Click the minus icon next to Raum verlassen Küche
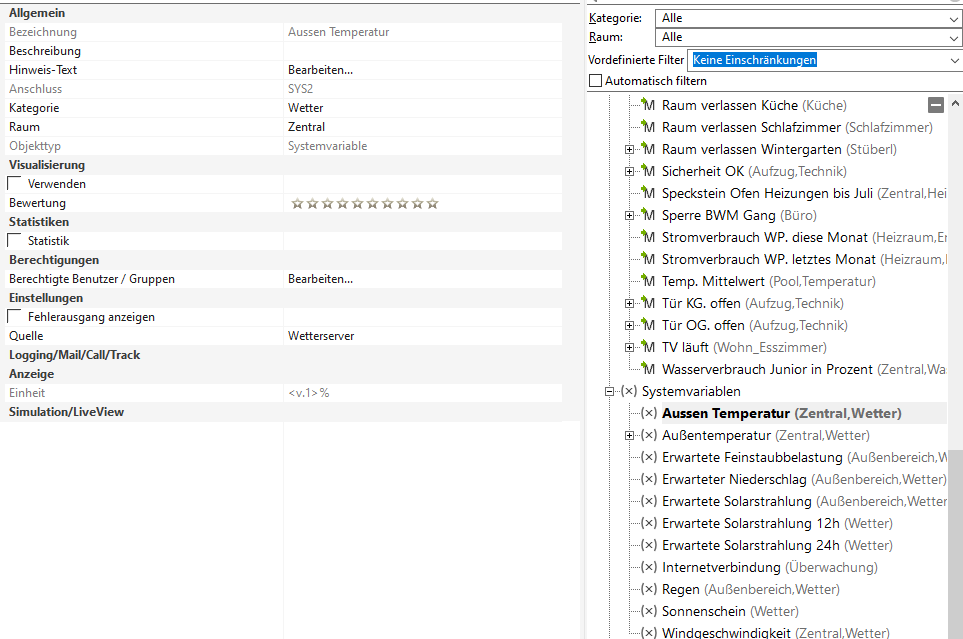This screenshot has height=639, width=963. coord(936,105)
